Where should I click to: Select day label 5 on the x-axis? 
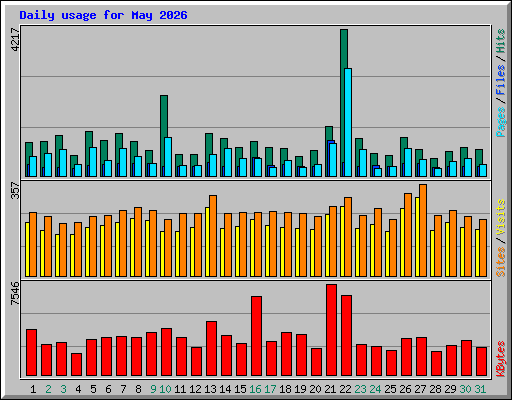coord(93,389)
